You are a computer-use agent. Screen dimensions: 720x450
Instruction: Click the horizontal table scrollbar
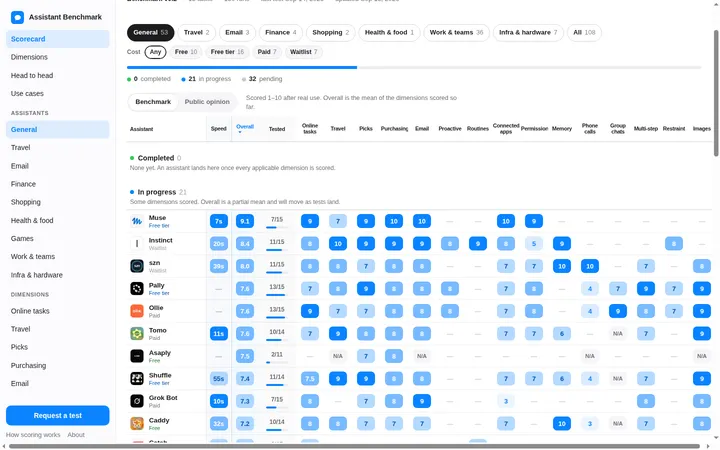pyautogui.click(x=354, y=446)
